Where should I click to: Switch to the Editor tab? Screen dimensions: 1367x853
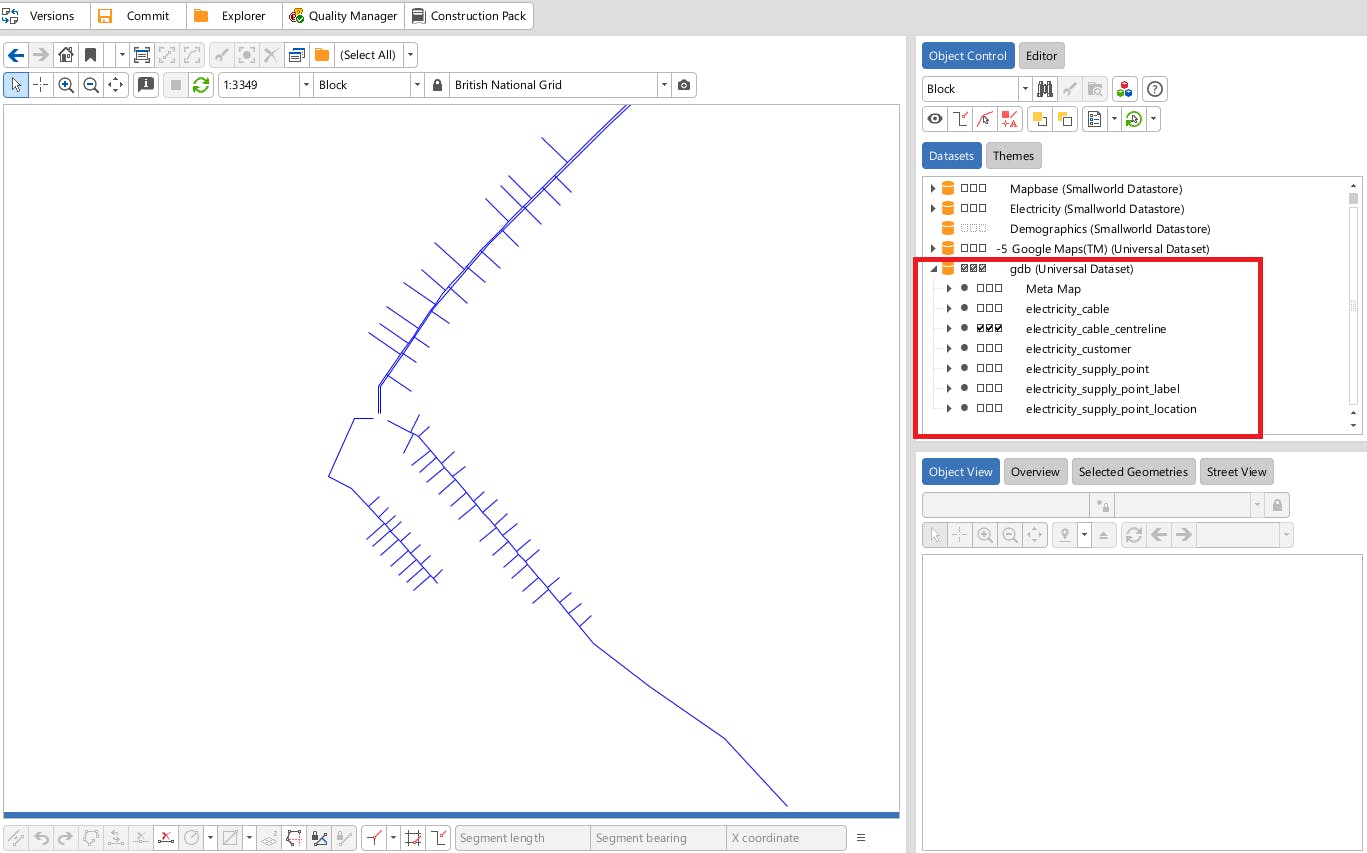1041,56
